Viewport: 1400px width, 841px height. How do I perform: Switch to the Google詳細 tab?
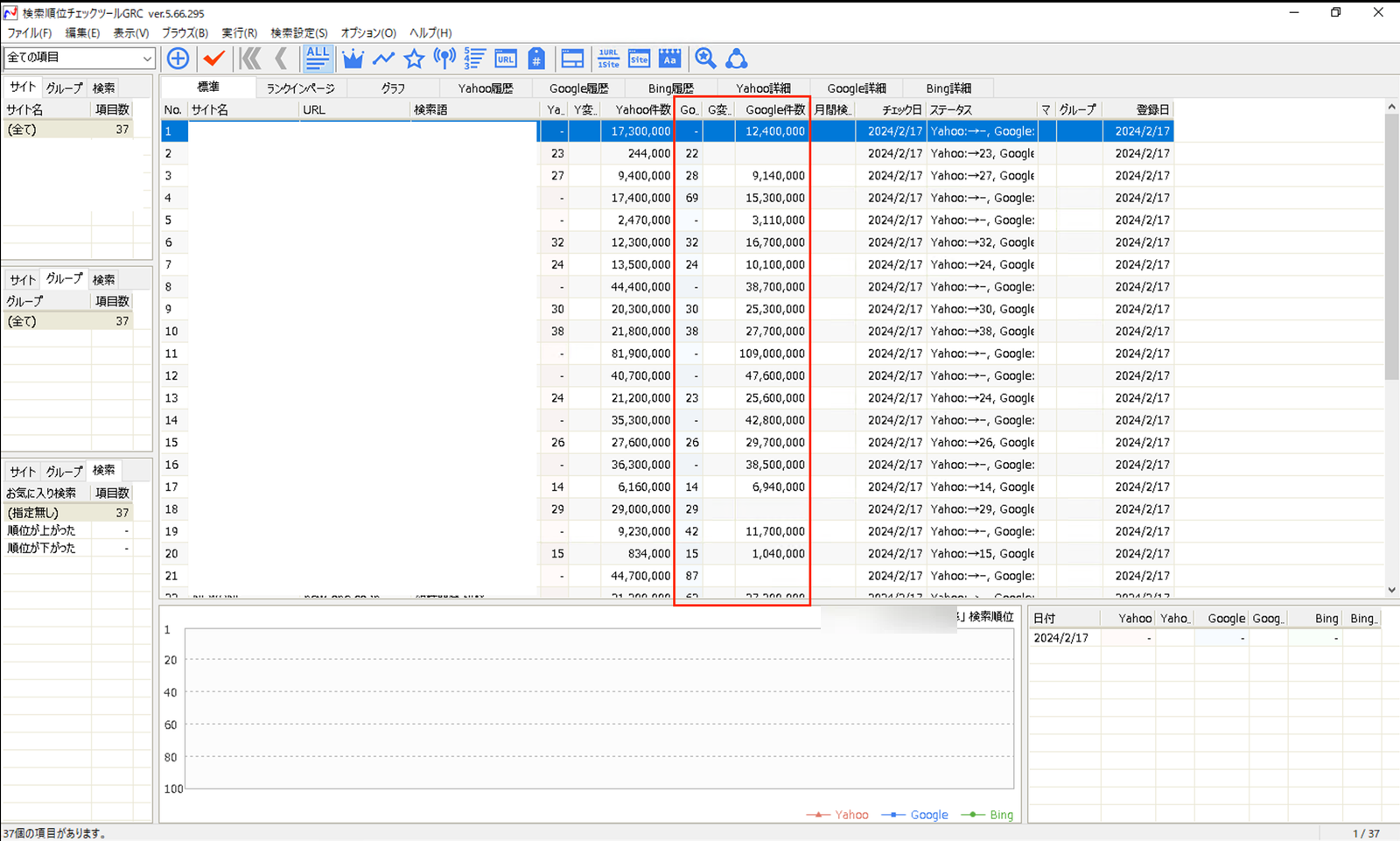(856, 88)
